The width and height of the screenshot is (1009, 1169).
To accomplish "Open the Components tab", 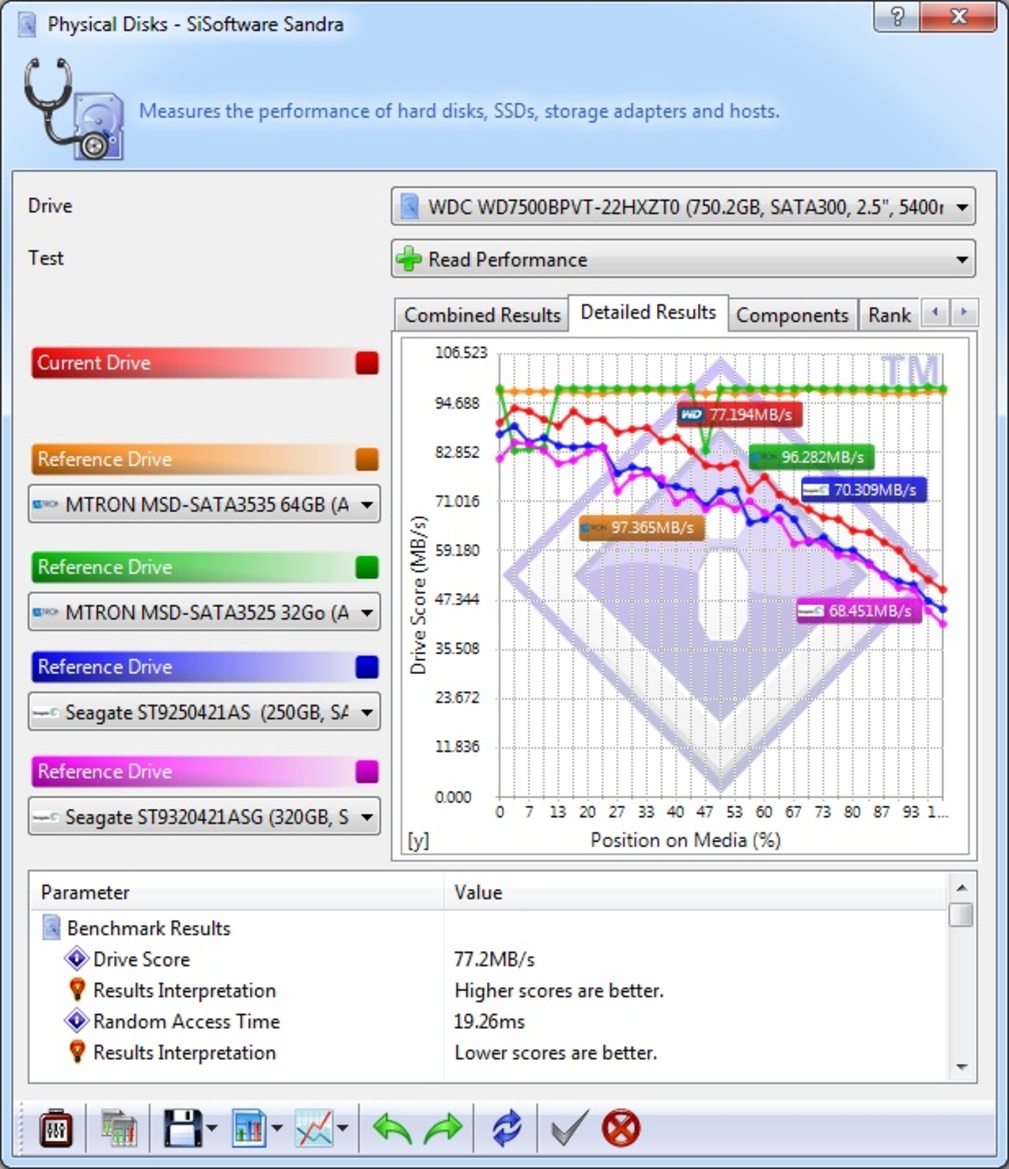I will (x=792, y=315).
